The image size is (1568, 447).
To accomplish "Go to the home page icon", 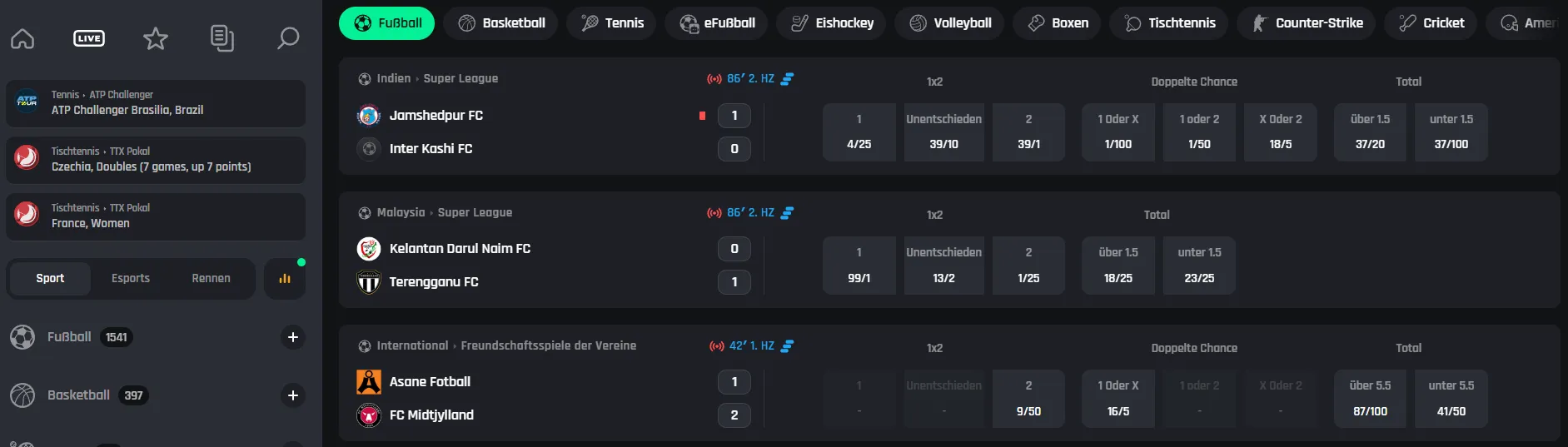I will tap(22, 38).
